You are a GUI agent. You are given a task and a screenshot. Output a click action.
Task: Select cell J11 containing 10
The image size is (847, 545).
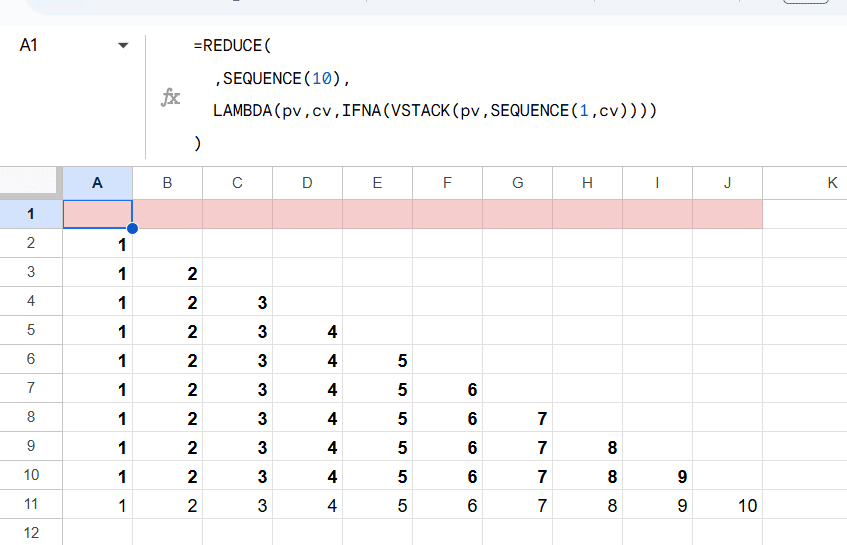click(x=727, y=506)
